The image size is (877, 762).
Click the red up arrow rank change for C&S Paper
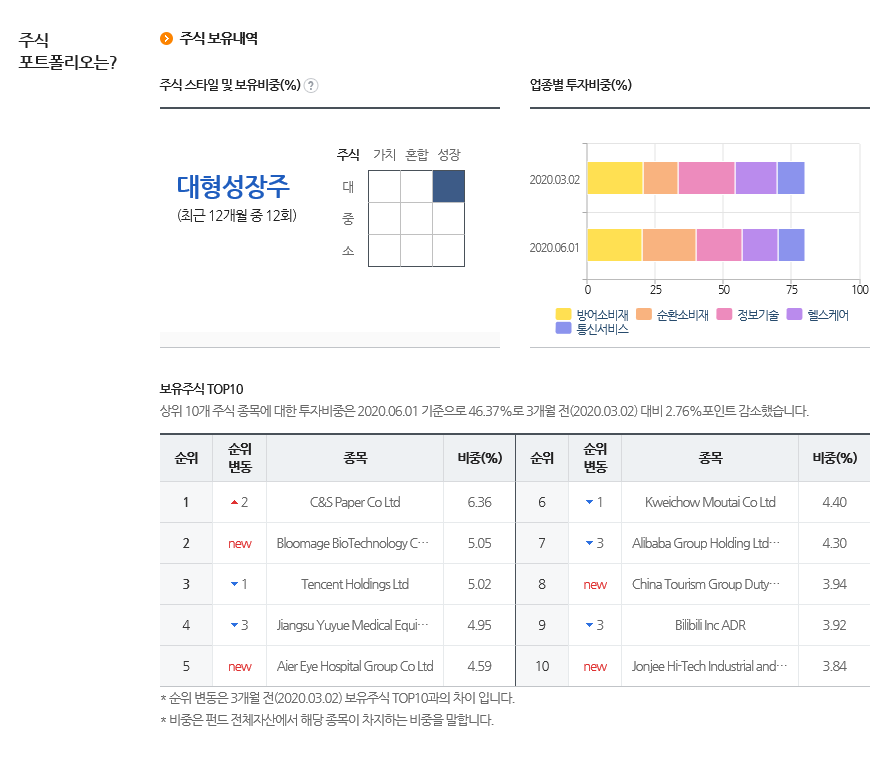click(234, 502)
